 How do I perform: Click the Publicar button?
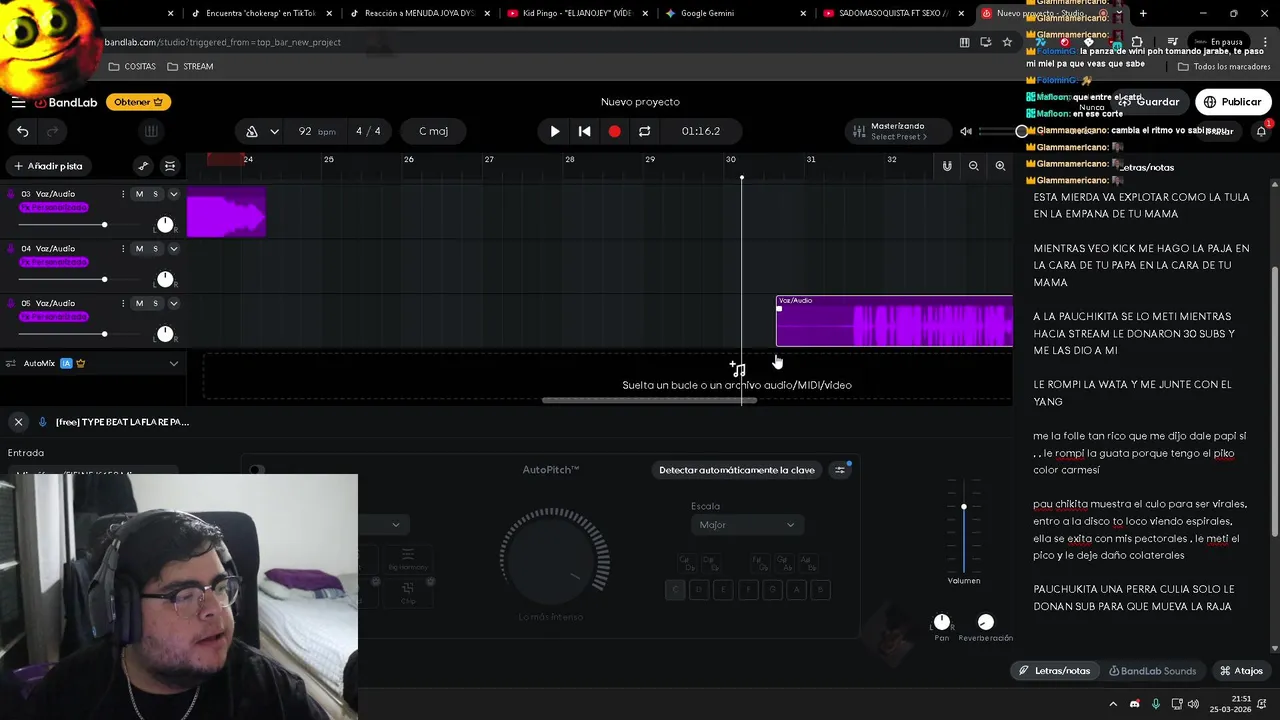coord(1232,102)
